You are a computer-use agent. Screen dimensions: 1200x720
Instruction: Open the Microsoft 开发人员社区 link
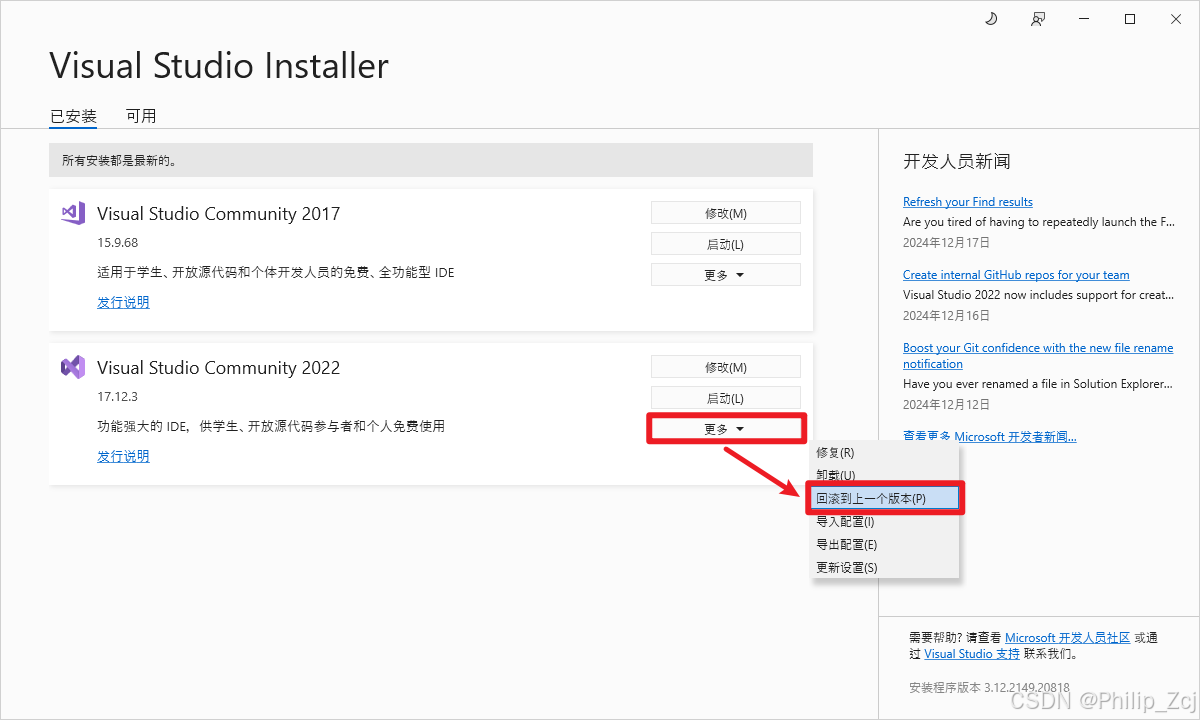[1068, 637]
